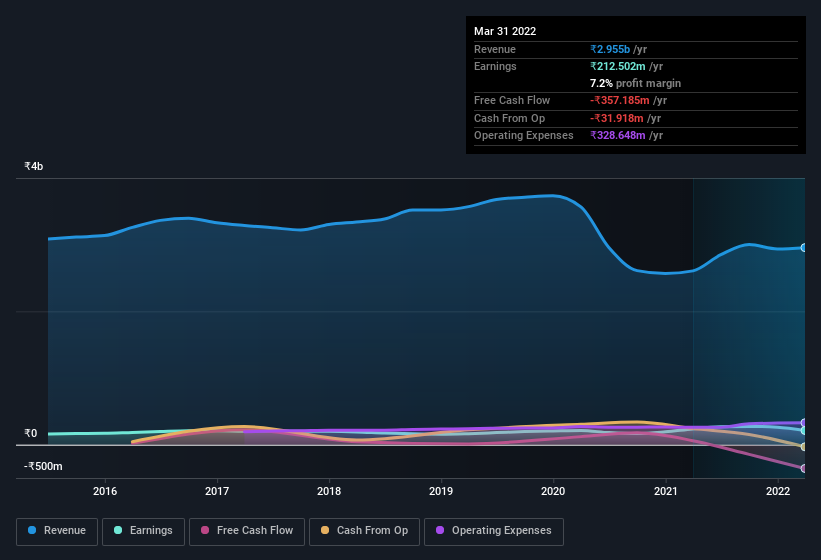Toggle the Free Cash Flow legend button

tap(247, 531)
